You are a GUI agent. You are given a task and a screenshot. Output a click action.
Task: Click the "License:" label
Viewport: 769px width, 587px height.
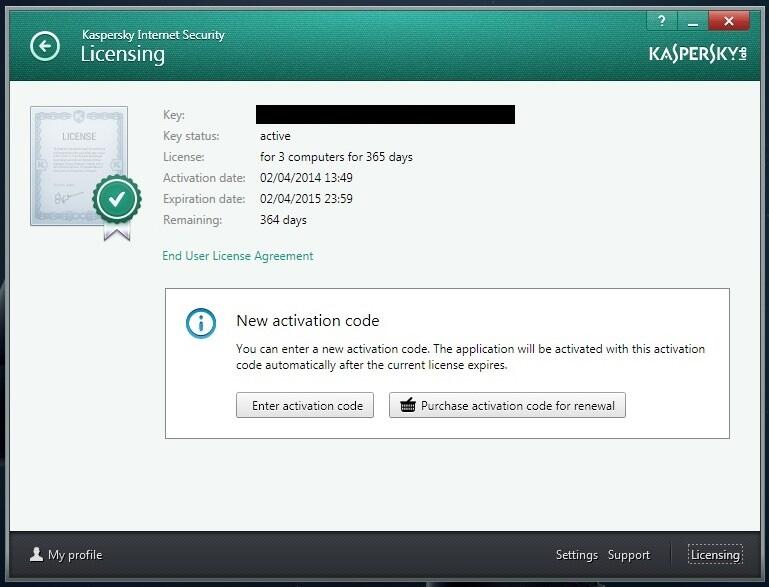[x=183, y=157]
